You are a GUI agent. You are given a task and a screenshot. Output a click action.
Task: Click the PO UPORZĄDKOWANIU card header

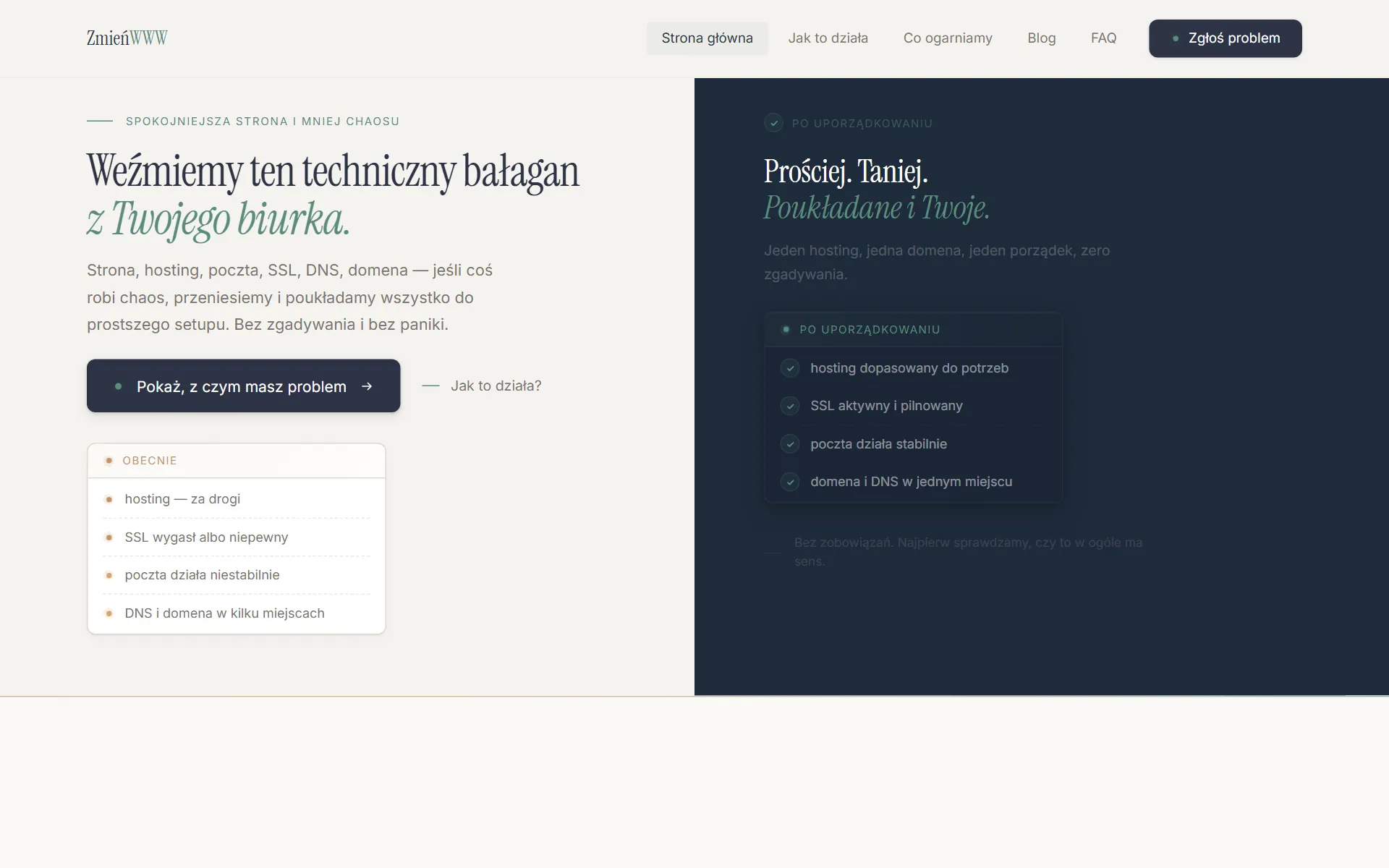click(913, 330)
